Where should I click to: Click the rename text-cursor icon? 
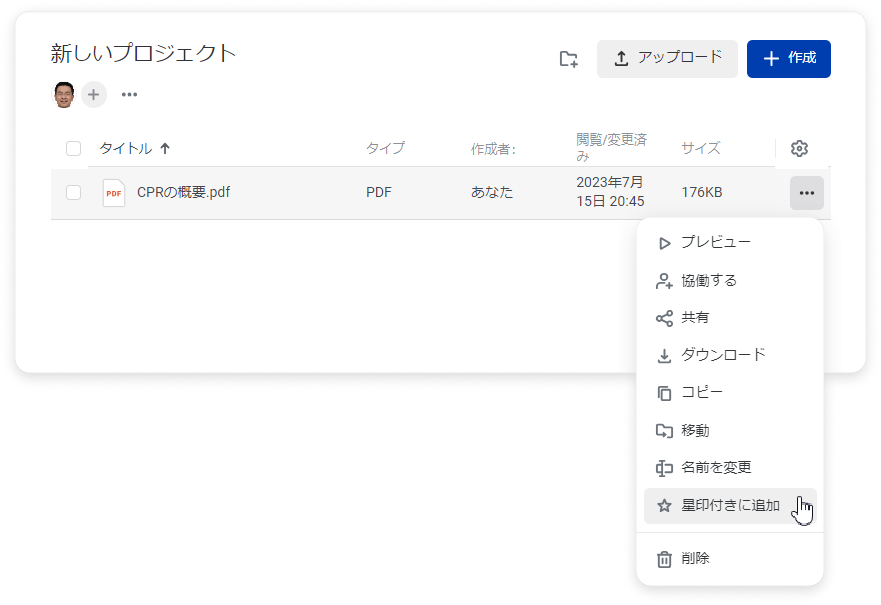tap(664, 468)
